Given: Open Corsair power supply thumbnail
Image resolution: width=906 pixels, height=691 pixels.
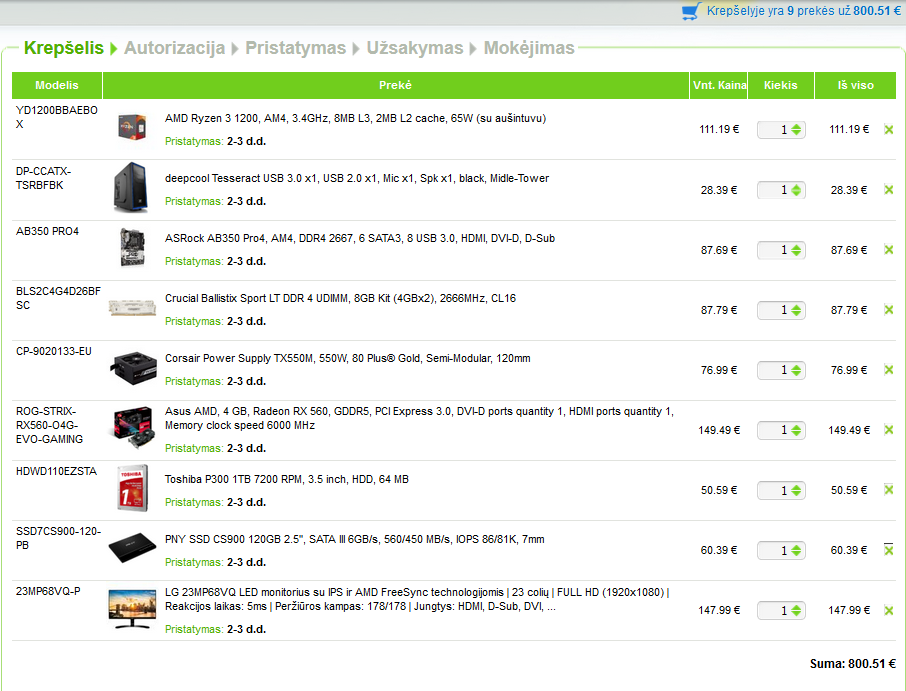Looking at the screenshot, I should 133,367.
